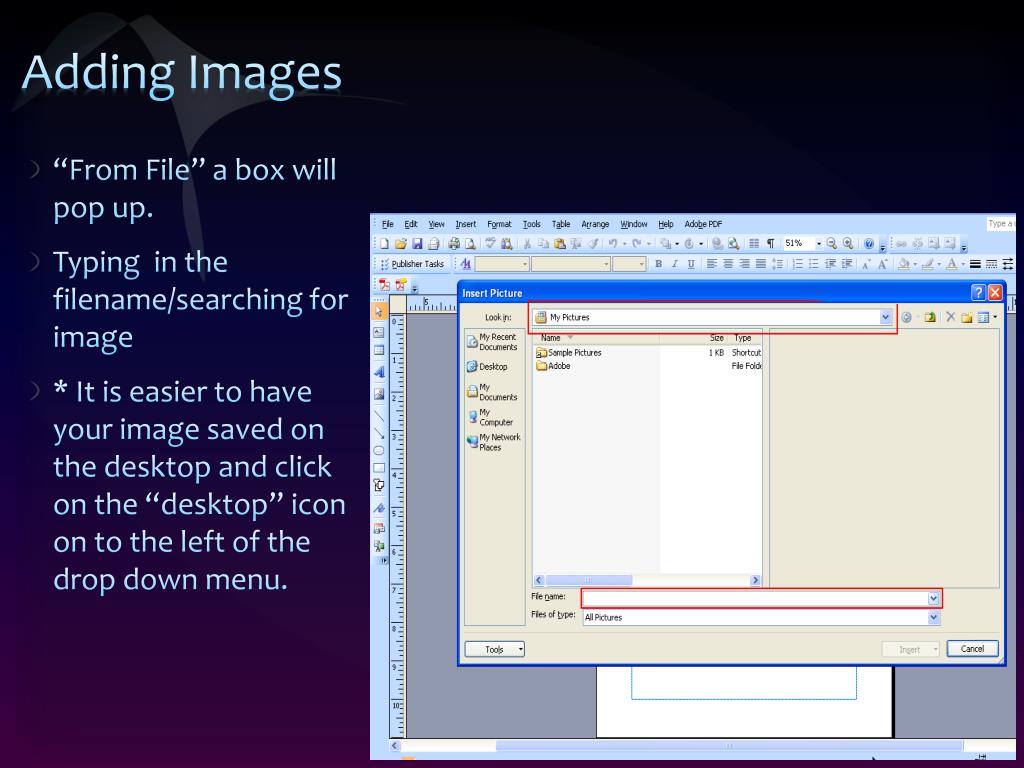Click inside the File name input field

point(755,598)
